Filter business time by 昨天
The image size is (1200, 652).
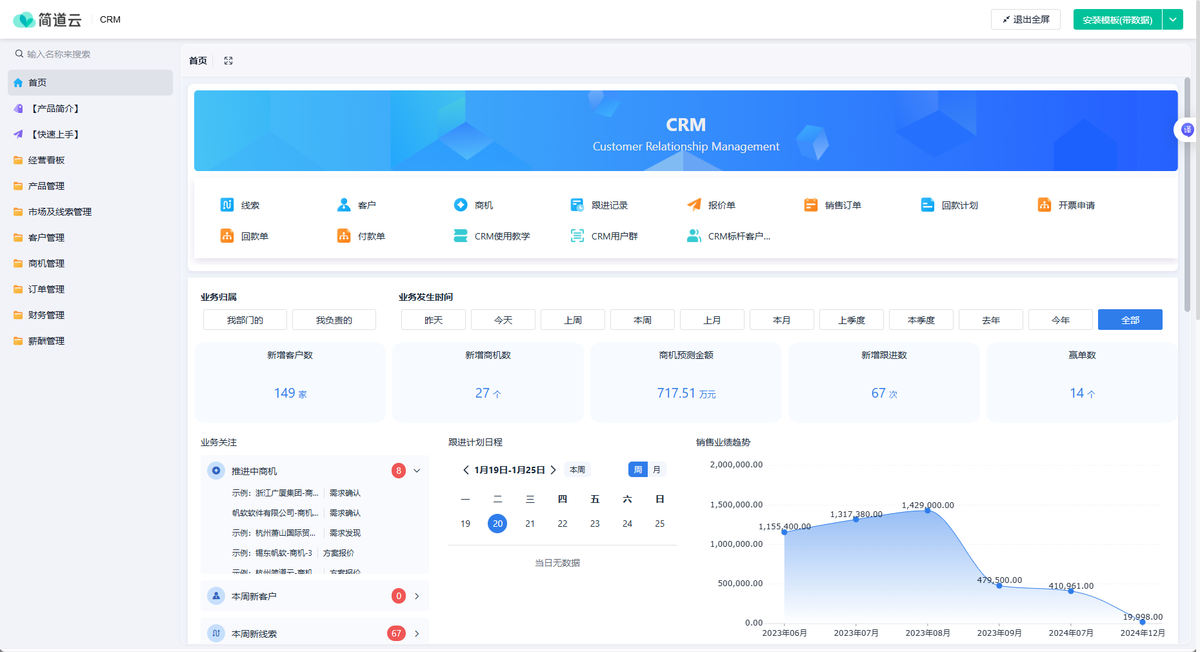point(433,320)
